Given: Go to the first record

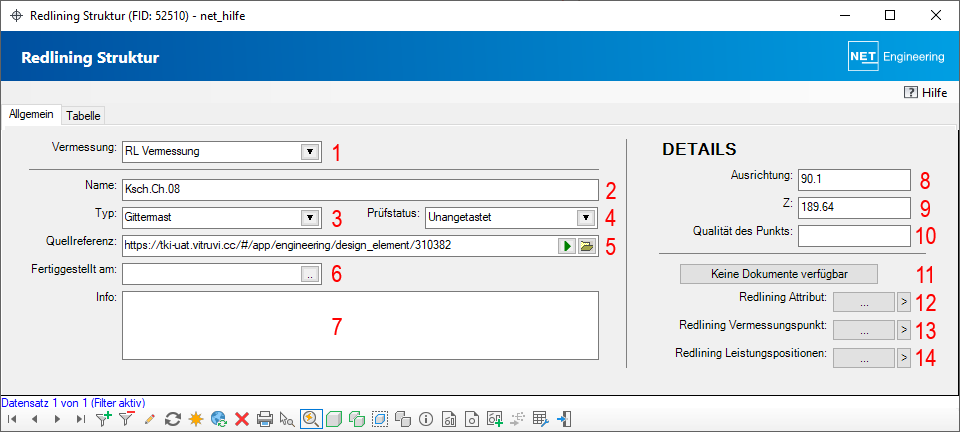Looking at the screenshot, I should point(12,419).
